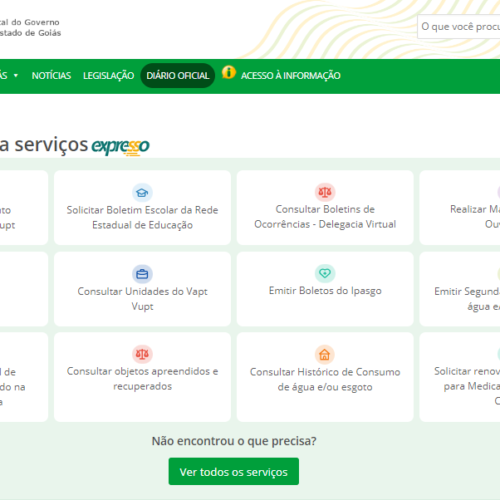Open ACESSO À INFORMAÇÃO in the navbar
This screenshot has width=500, height=500.
coord(291,76)
